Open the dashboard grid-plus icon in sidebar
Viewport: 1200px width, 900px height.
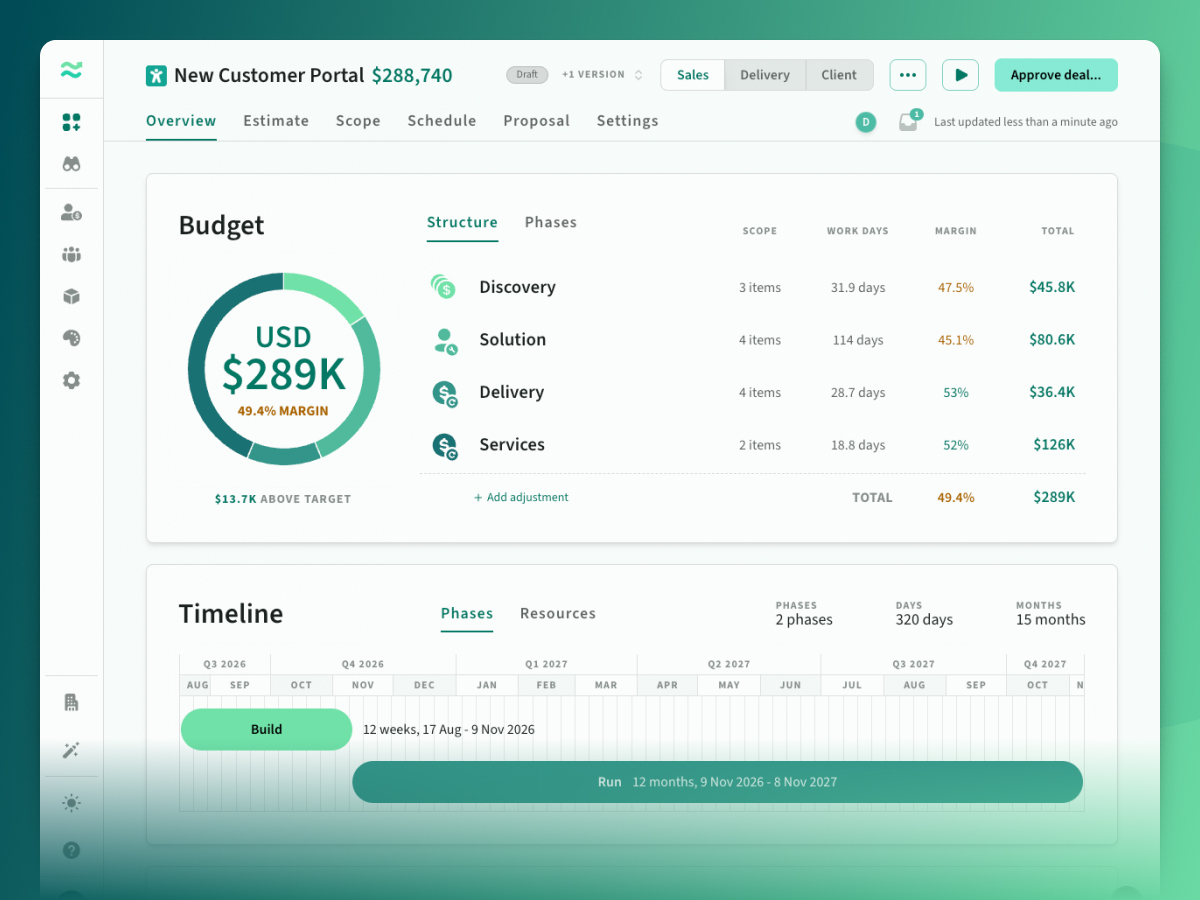pyautogui.click(x=71, y=122)
